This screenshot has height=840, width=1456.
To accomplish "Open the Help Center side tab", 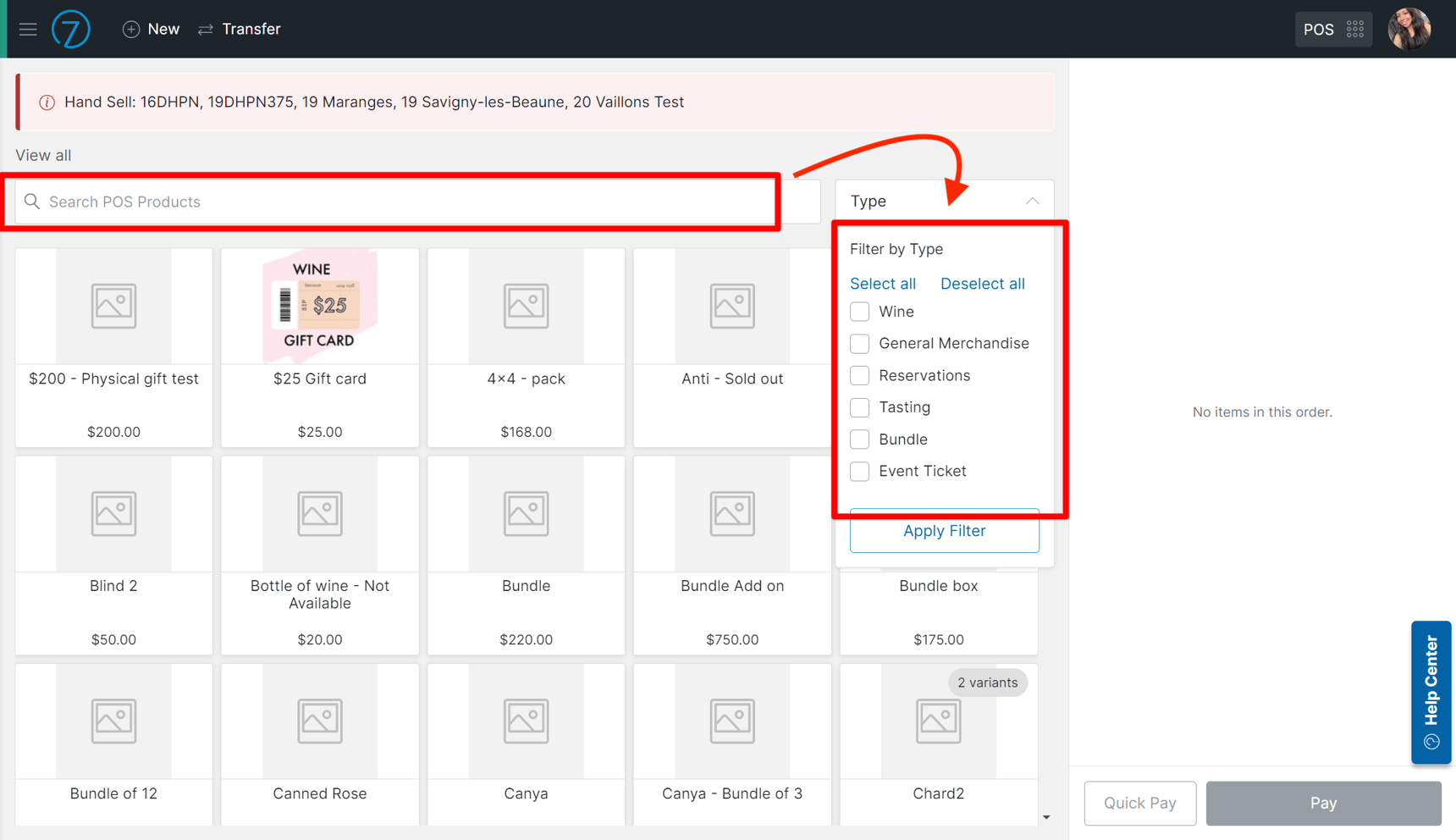I will click(x=1431, y=693).
